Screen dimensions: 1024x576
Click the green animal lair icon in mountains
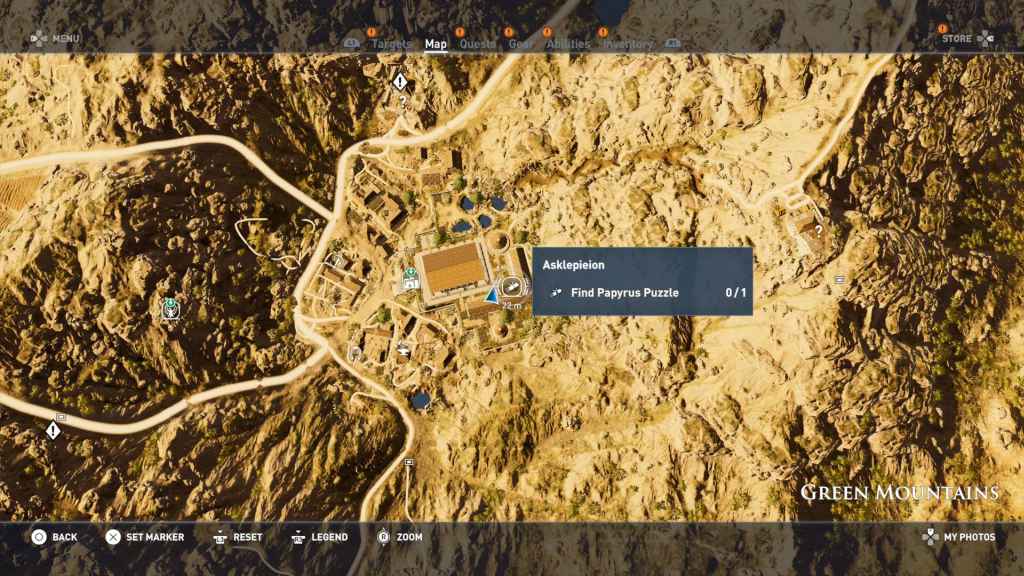[171, 309]
